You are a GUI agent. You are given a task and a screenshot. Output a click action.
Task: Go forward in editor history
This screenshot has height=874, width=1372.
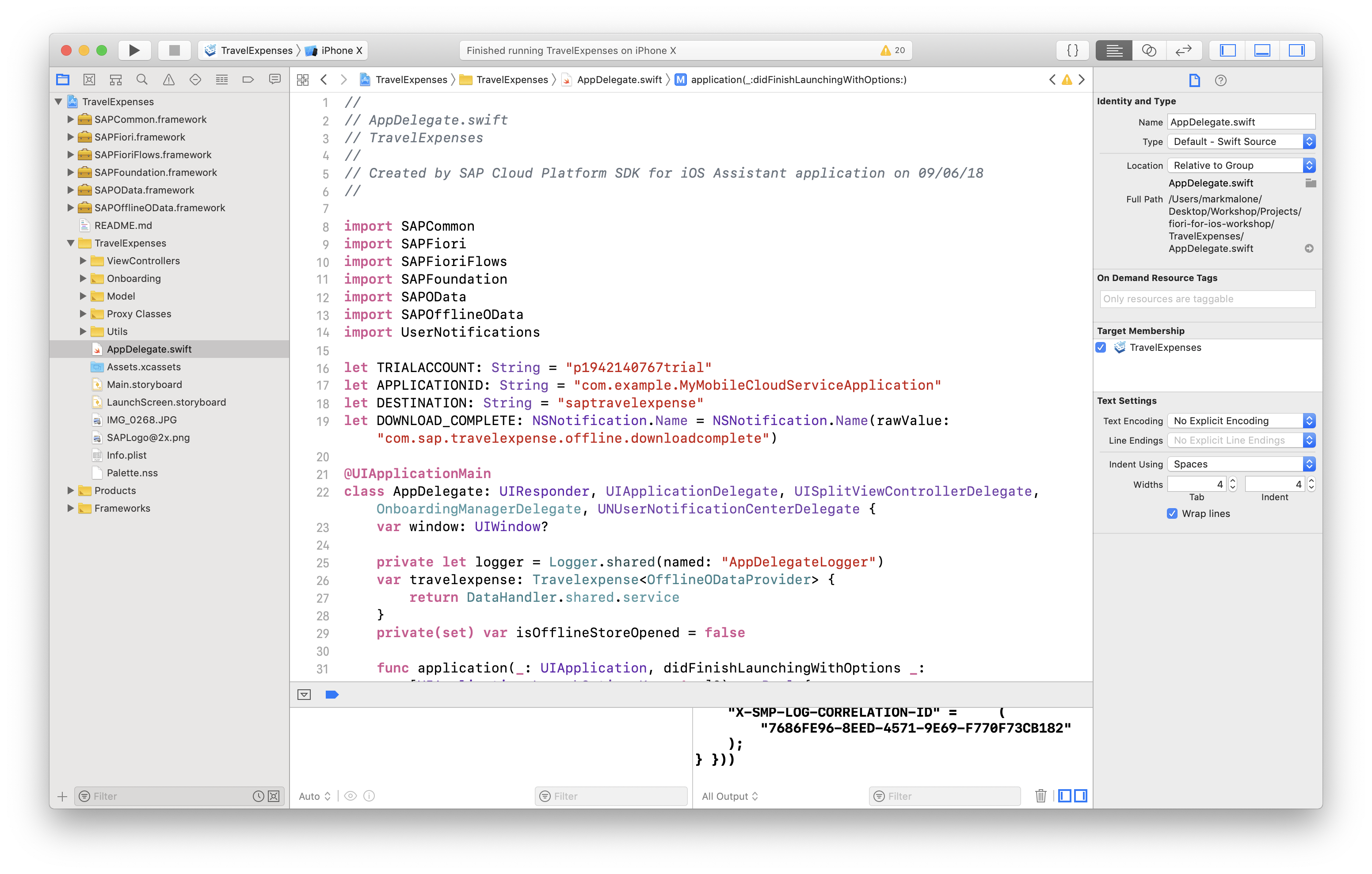[x=343, y=80]
